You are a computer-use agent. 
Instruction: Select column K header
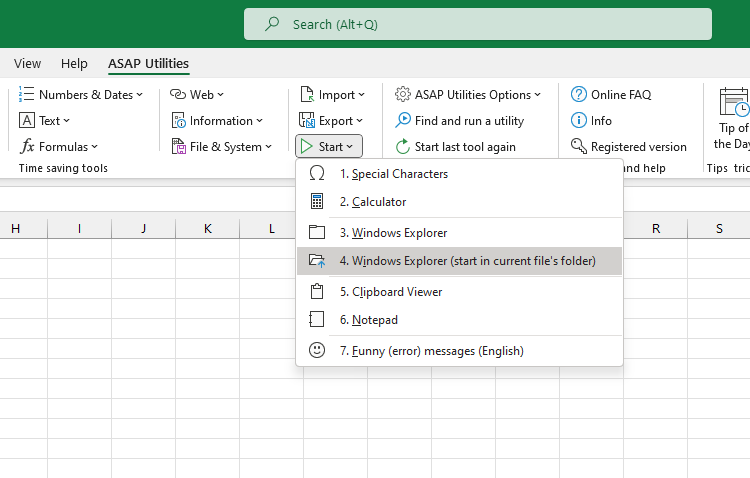[x=208, y=229]
